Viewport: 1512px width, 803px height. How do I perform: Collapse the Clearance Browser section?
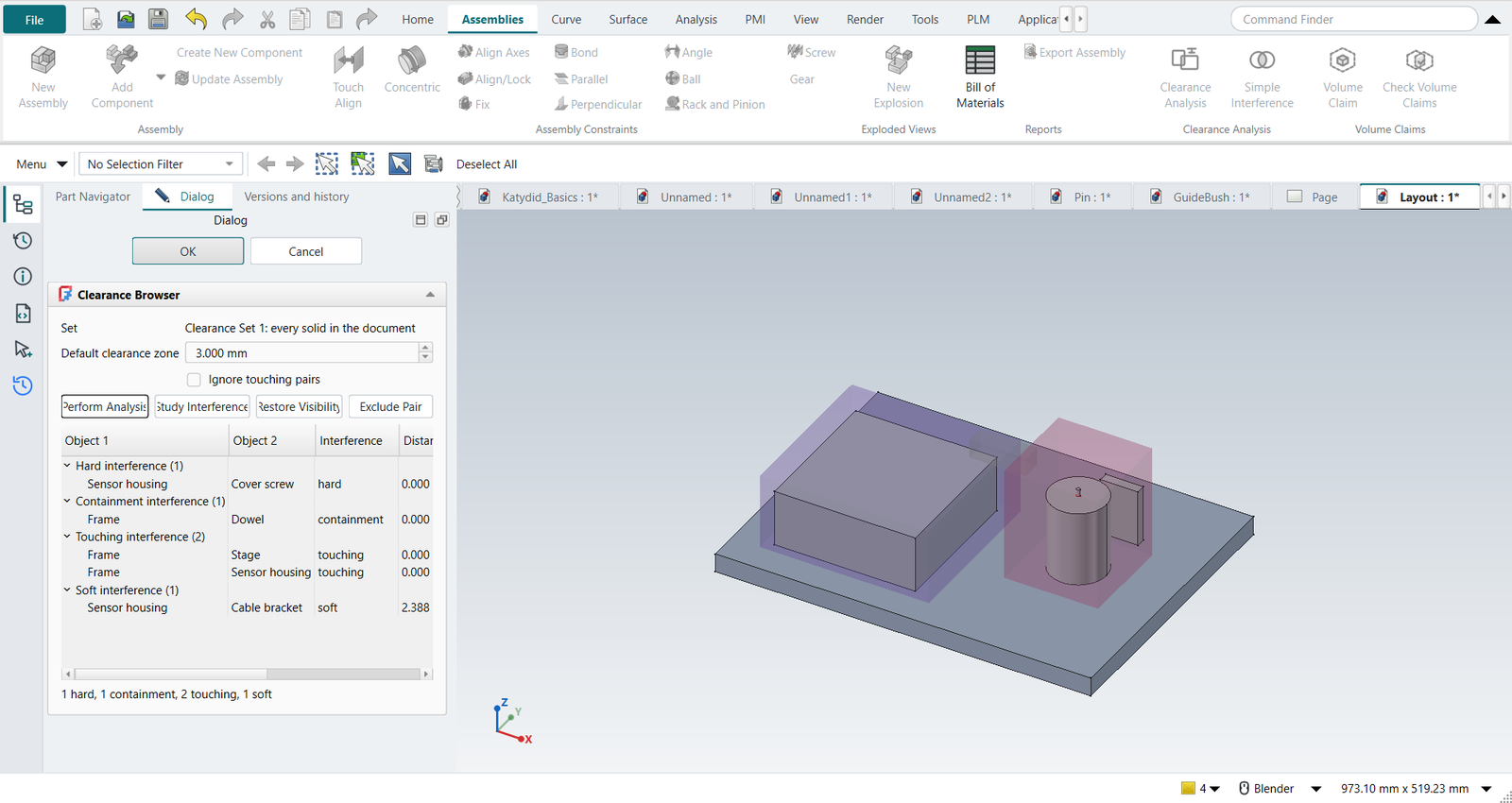(430, 295)
